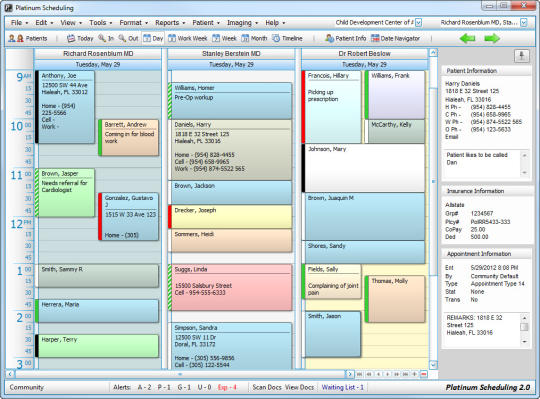Switch to Work Week view
This screenshot has height=399, width=540.
(x=188, y=38)
